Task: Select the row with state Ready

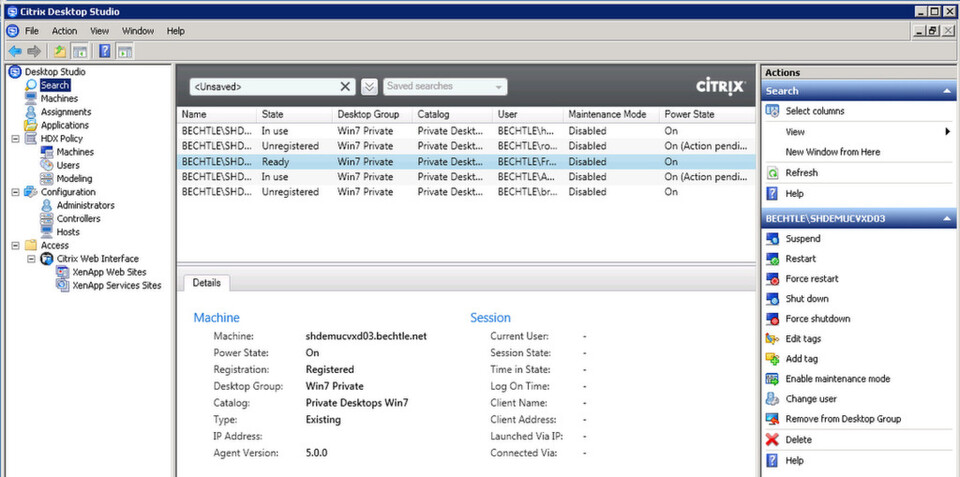Action: [466, 162]
